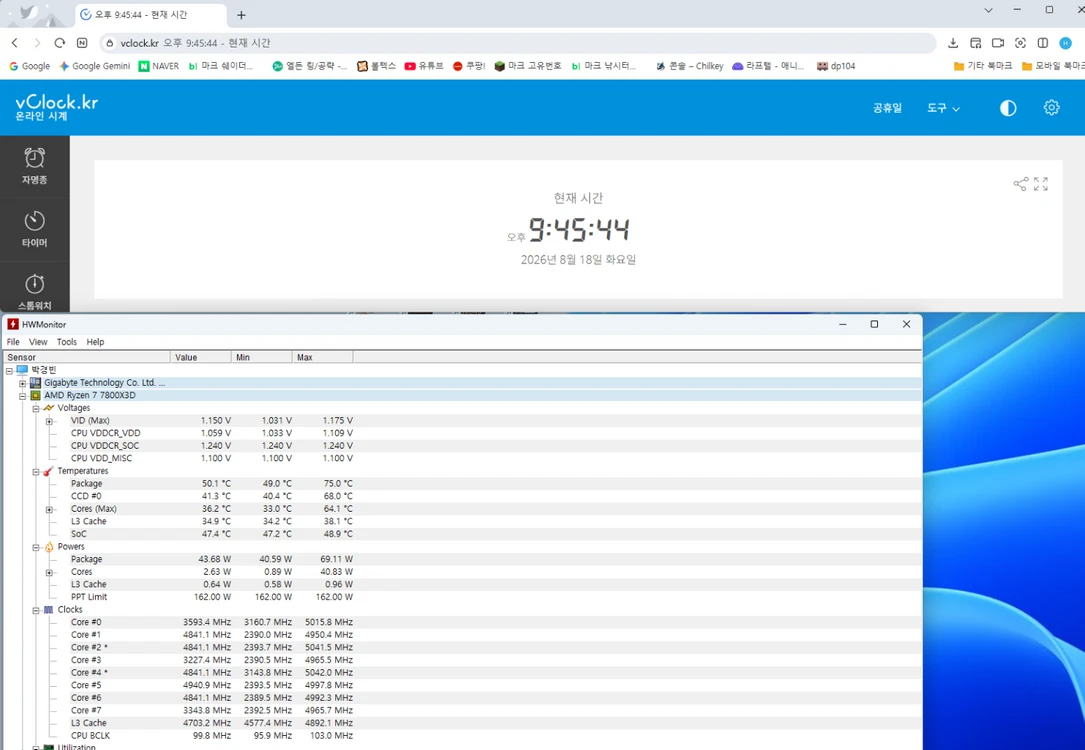Open the 기타 북마크 folder
This screenshot has height=750, width=1085.
pos(983,66)
